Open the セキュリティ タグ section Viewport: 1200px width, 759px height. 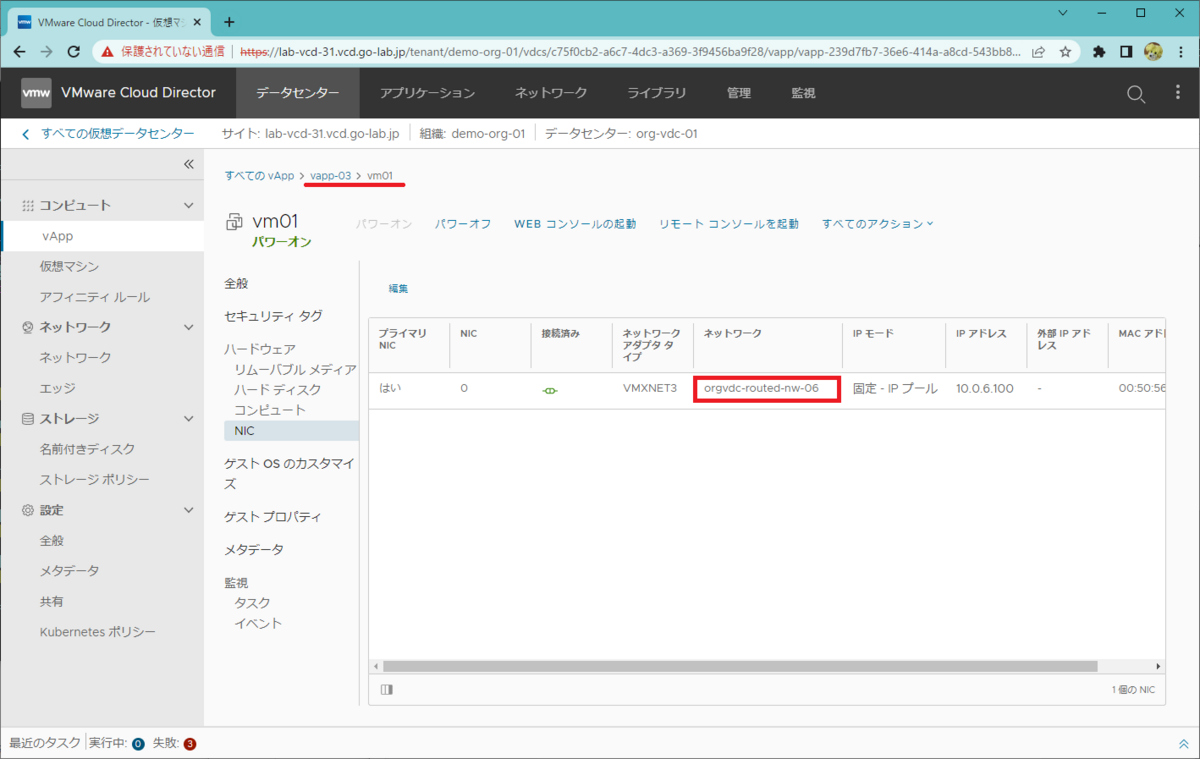coord(273,316)
